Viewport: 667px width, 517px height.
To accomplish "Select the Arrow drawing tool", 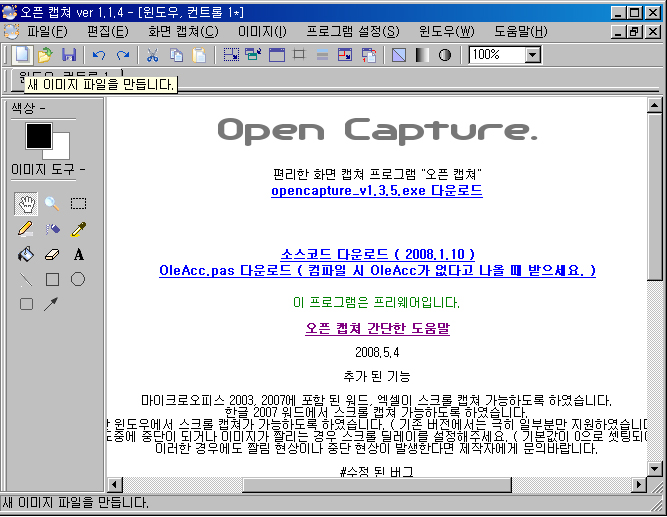I will [51, 304].
